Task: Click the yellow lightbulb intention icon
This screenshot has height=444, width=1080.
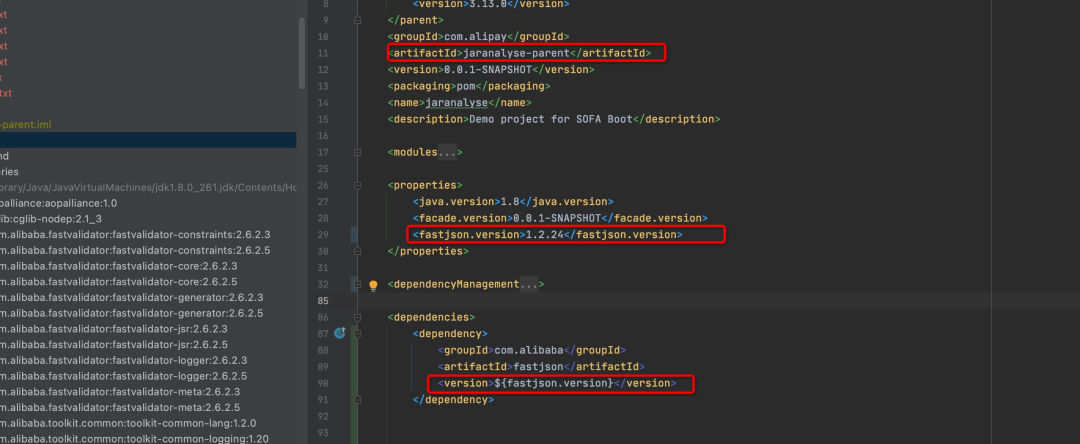Action: [x=373, y=285]
